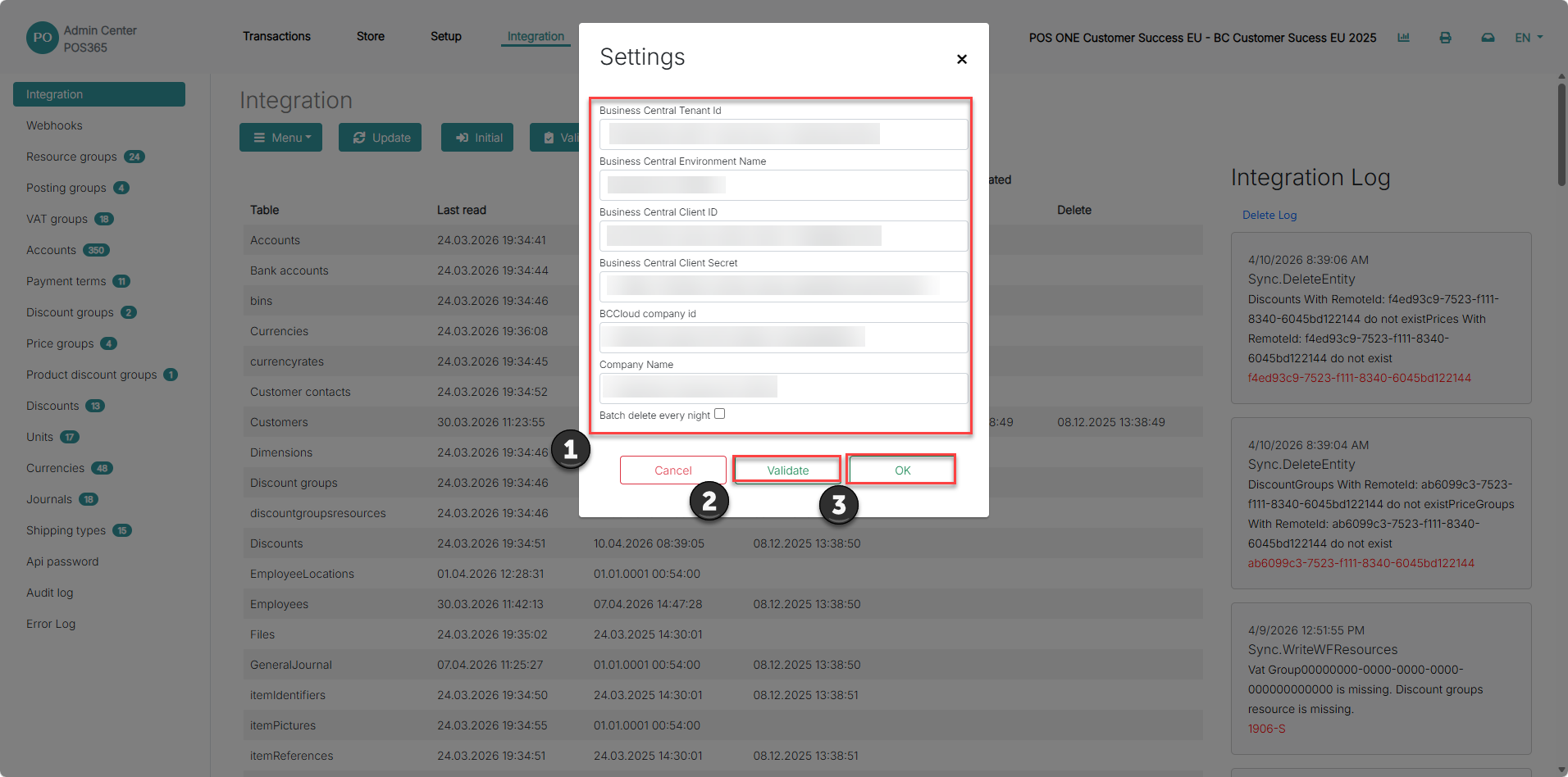Click the Files table row
The height and width of the screenshot is (777, 1568).
pyautogui.click(x=723, y=634)
